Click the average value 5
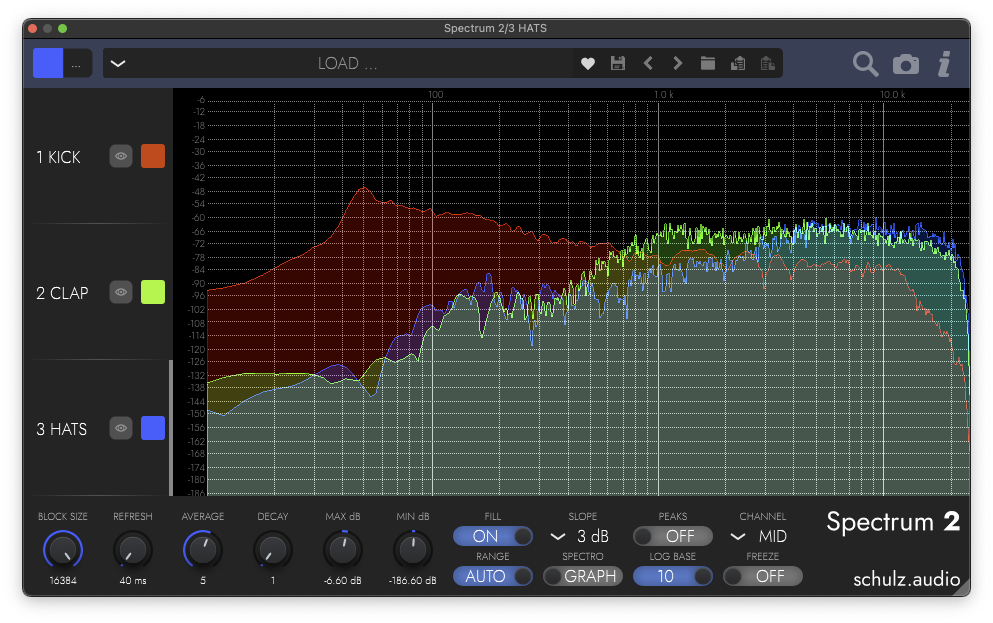The image size is (993, 623). coord(203,581)
